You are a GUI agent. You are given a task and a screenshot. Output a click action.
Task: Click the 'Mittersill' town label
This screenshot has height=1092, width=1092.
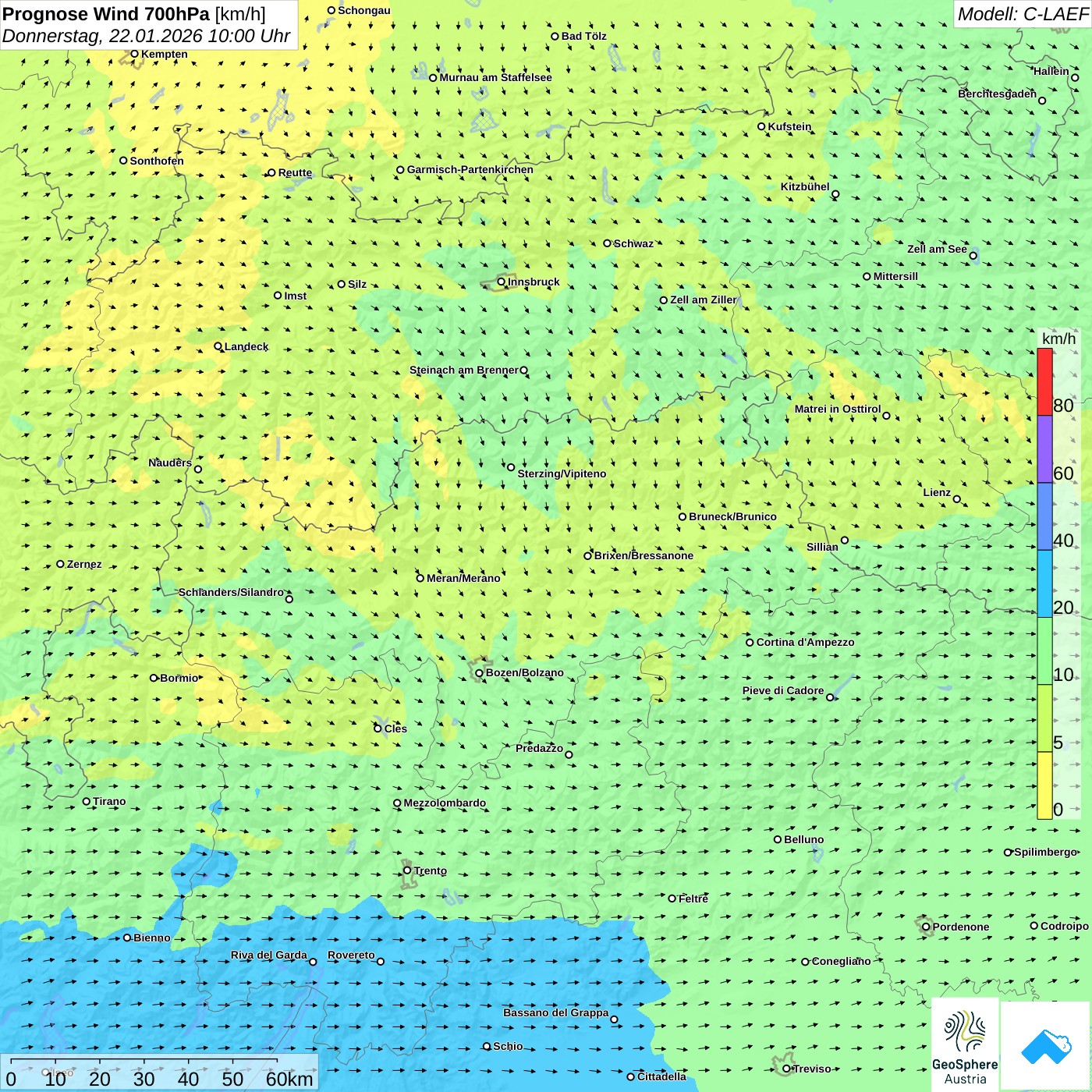[x=895, y=276]
